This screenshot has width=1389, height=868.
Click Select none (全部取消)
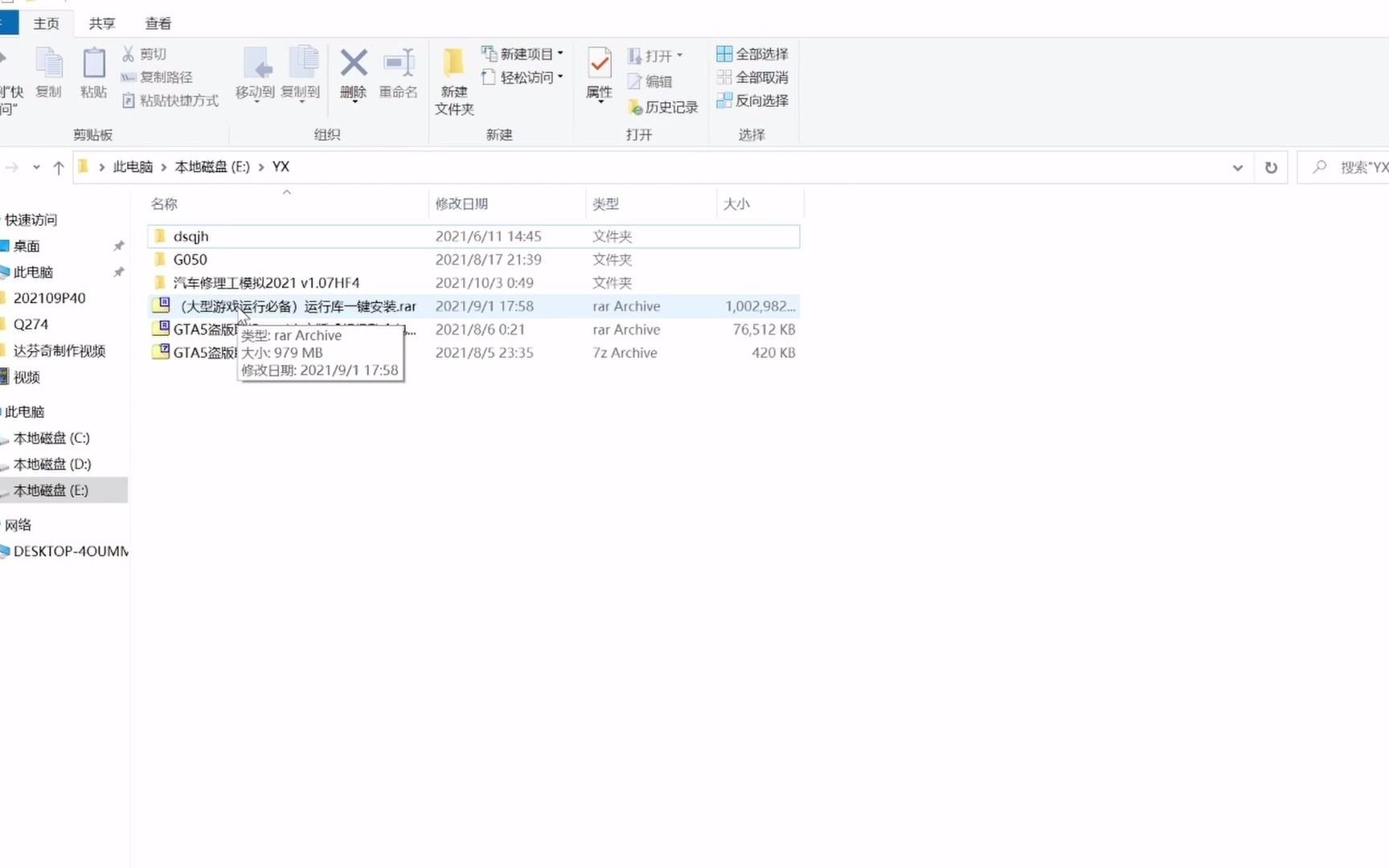coord(752,77)
